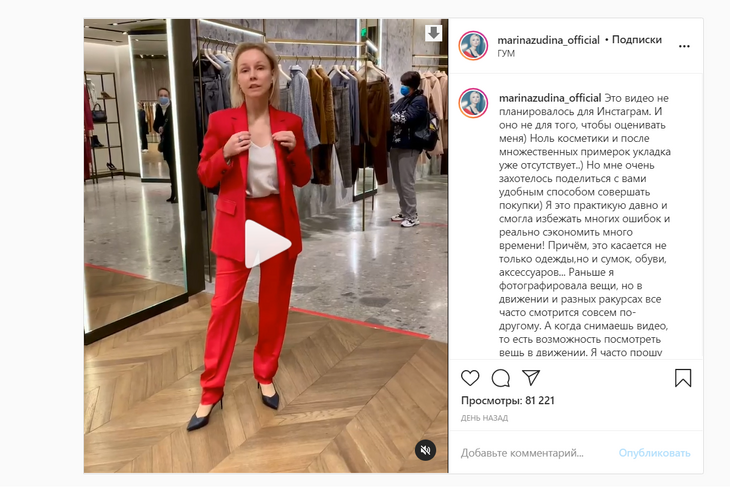Open header profile avatar of marinazudina_official
This screenshot has height=487, width=730.
click(473, 46)
